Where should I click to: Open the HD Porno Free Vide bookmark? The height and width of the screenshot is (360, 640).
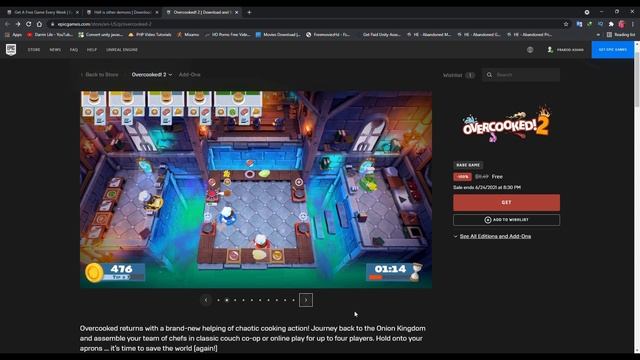click(228, 35)
